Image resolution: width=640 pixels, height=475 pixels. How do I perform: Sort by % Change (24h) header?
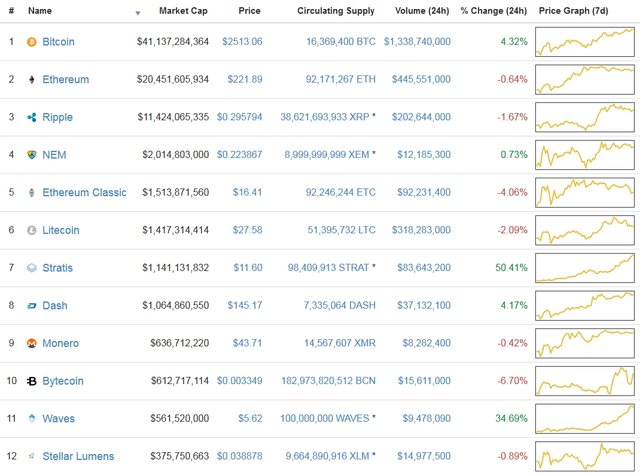click(493, 11)
